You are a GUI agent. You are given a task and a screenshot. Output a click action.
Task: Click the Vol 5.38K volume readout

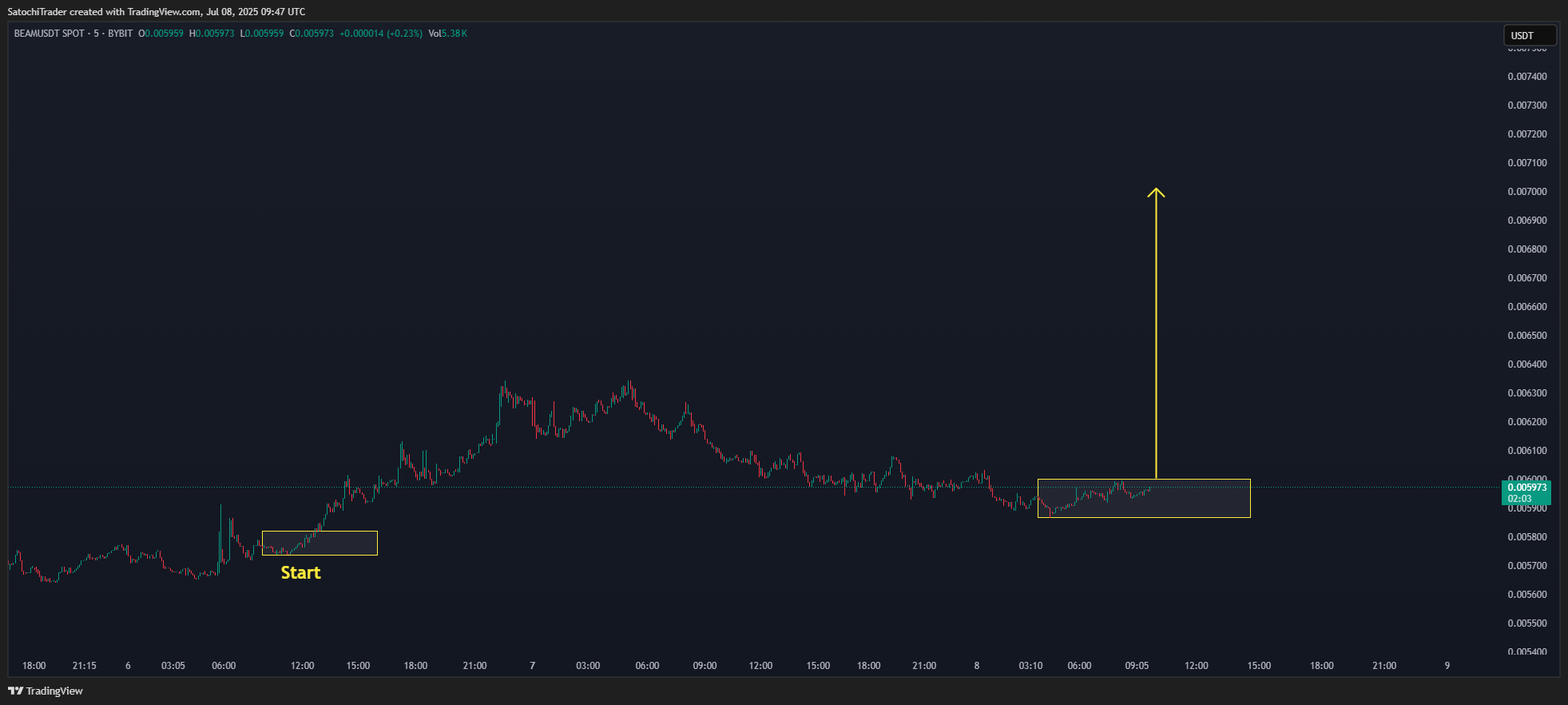pyautogui.click(x=448, y=34)
